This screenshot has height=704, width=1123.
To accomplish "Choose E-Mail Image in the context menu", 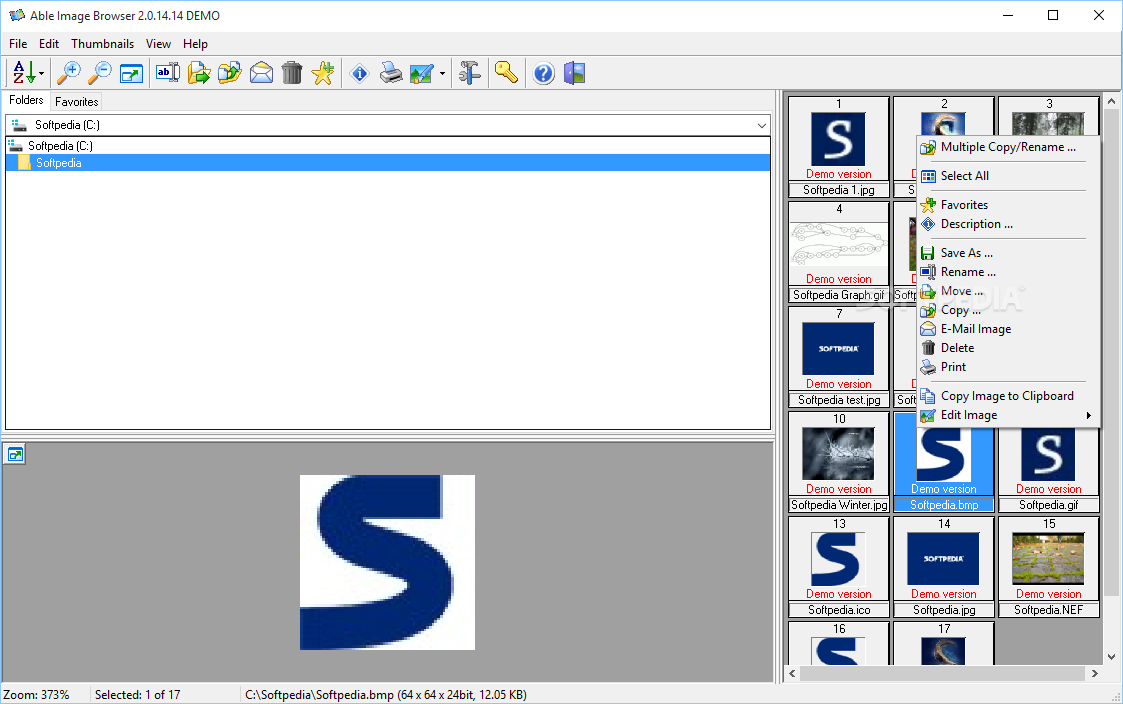I will (1008, 329).
